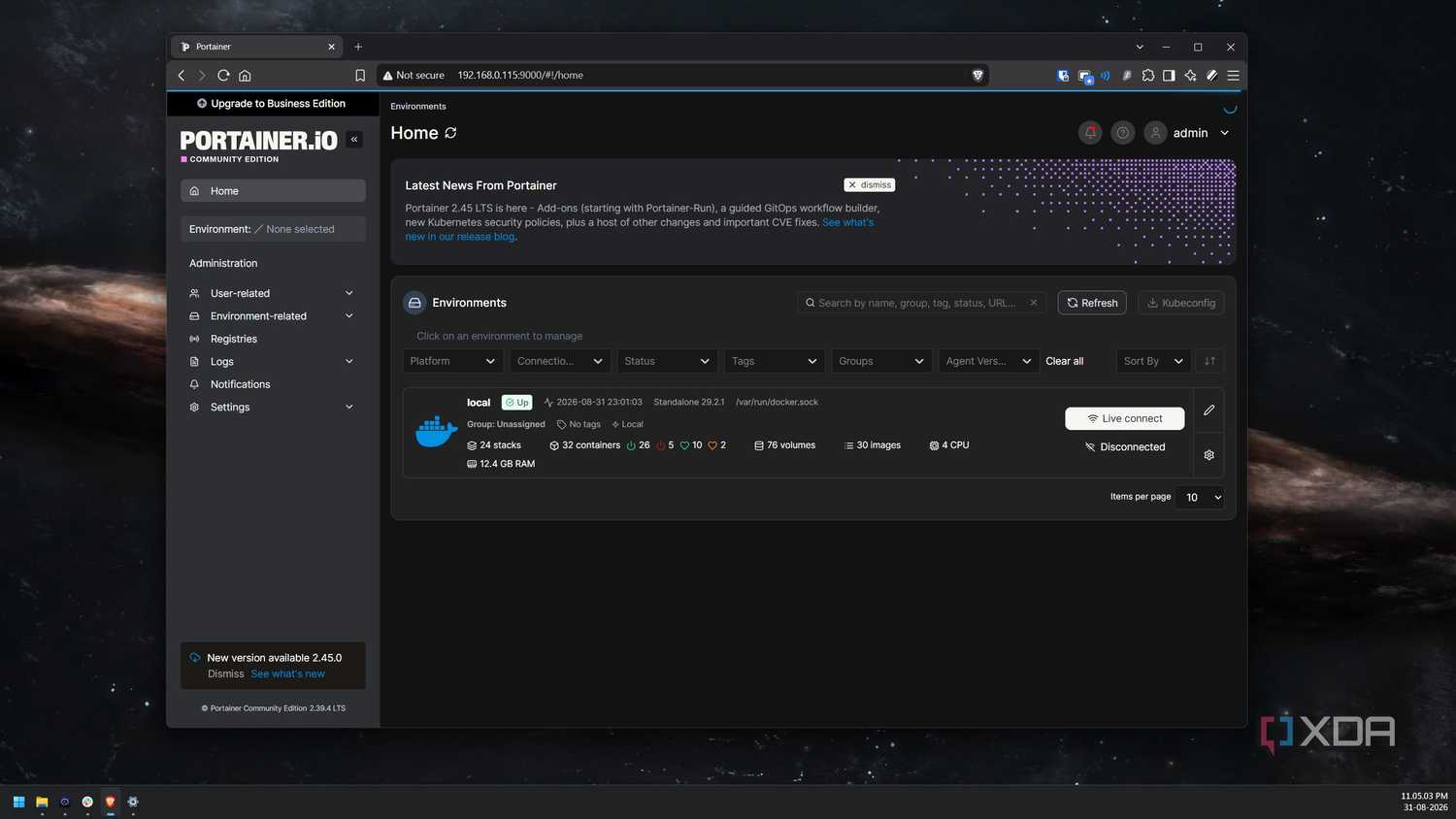
Task: Open local environment settings gear icon
Action: pos(1208,455)
